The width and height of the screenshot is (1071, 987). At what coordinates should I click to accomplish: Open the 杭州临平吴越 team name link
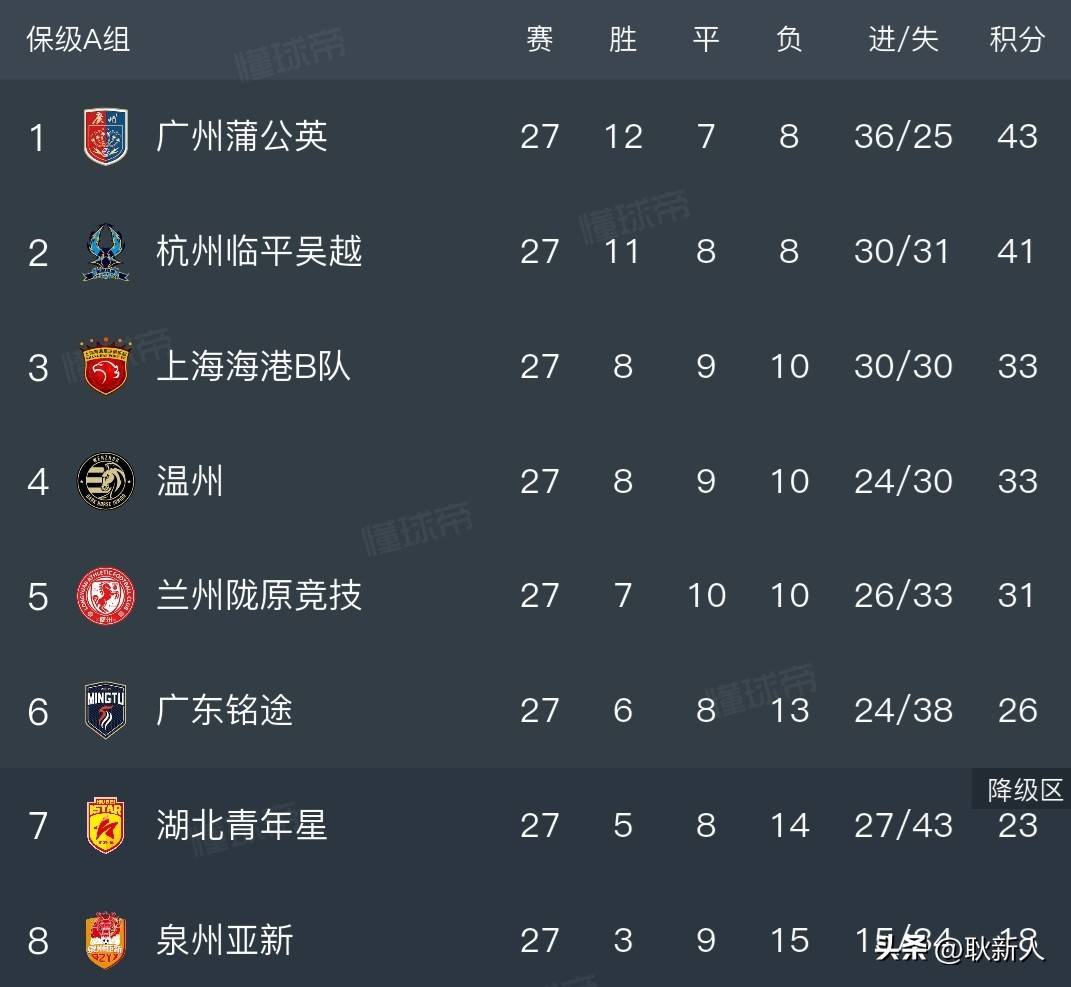click(x=259, y=251)
